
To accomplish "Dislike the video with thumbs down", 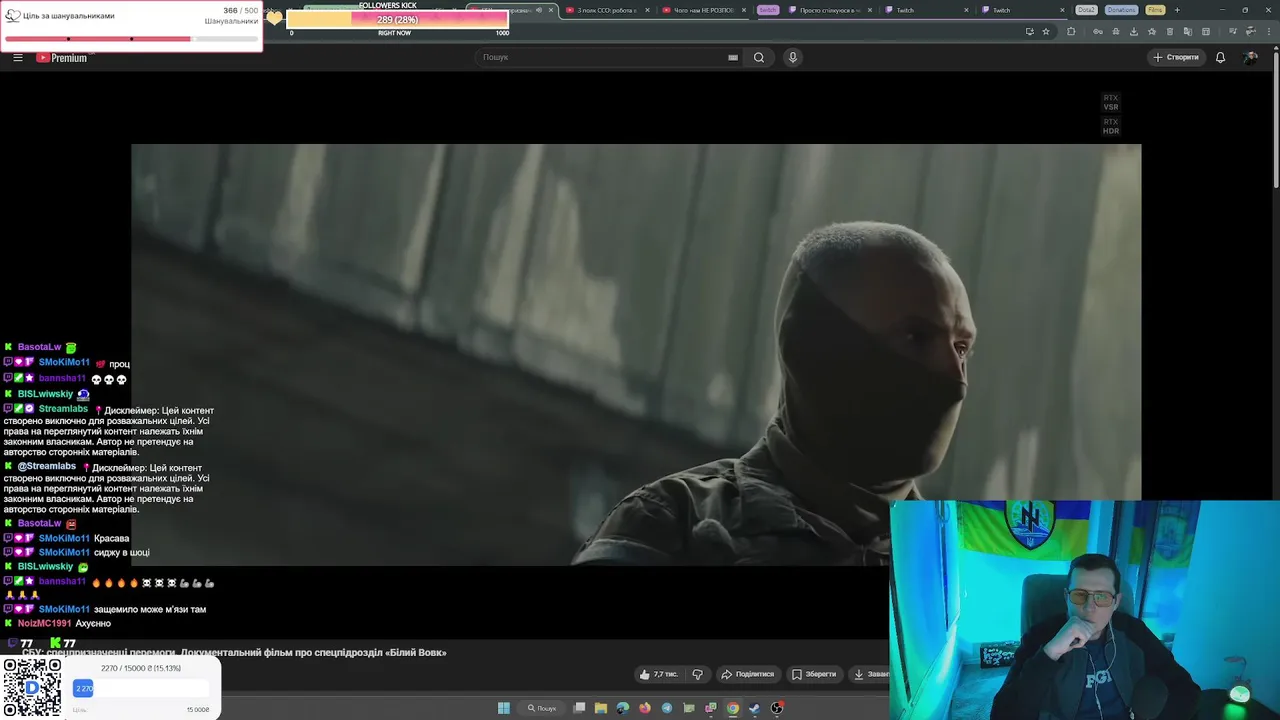I will [698, 674].
